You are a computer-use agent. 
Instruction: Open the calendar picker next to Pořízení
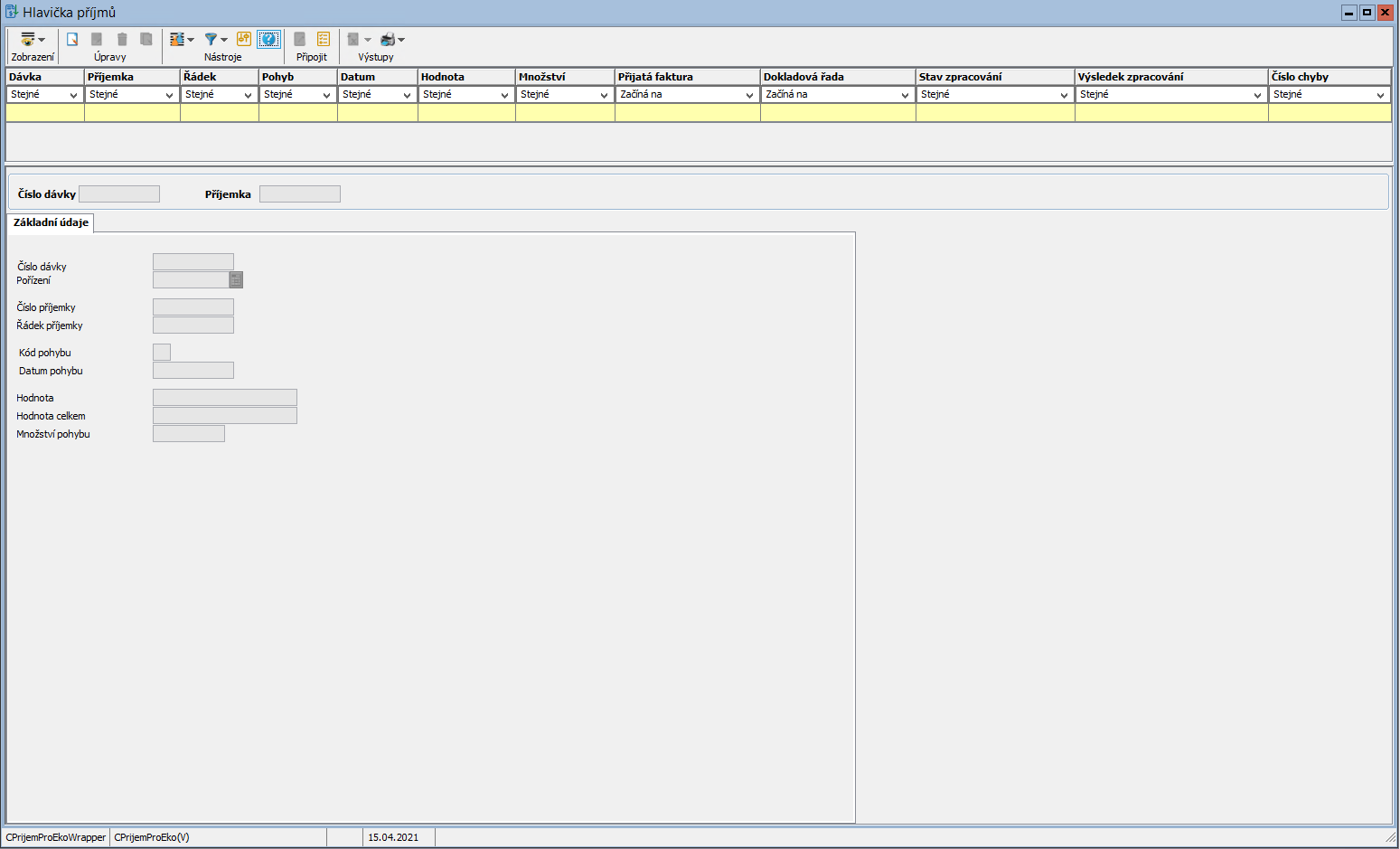tap(236, 280)
